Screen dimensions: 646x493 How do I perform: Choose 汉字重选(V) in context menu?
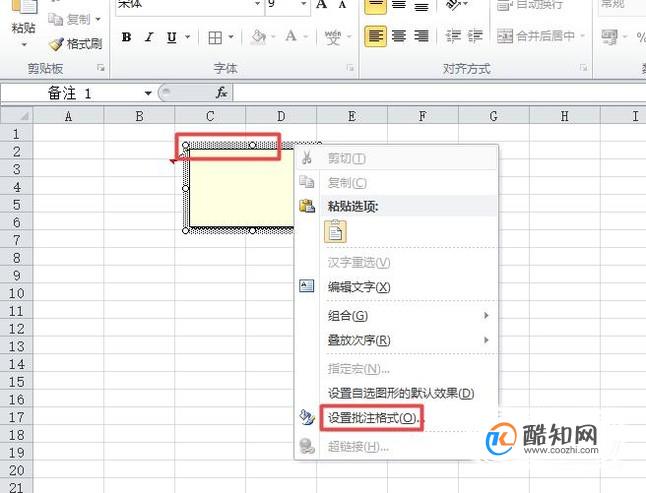pos(396,262)
